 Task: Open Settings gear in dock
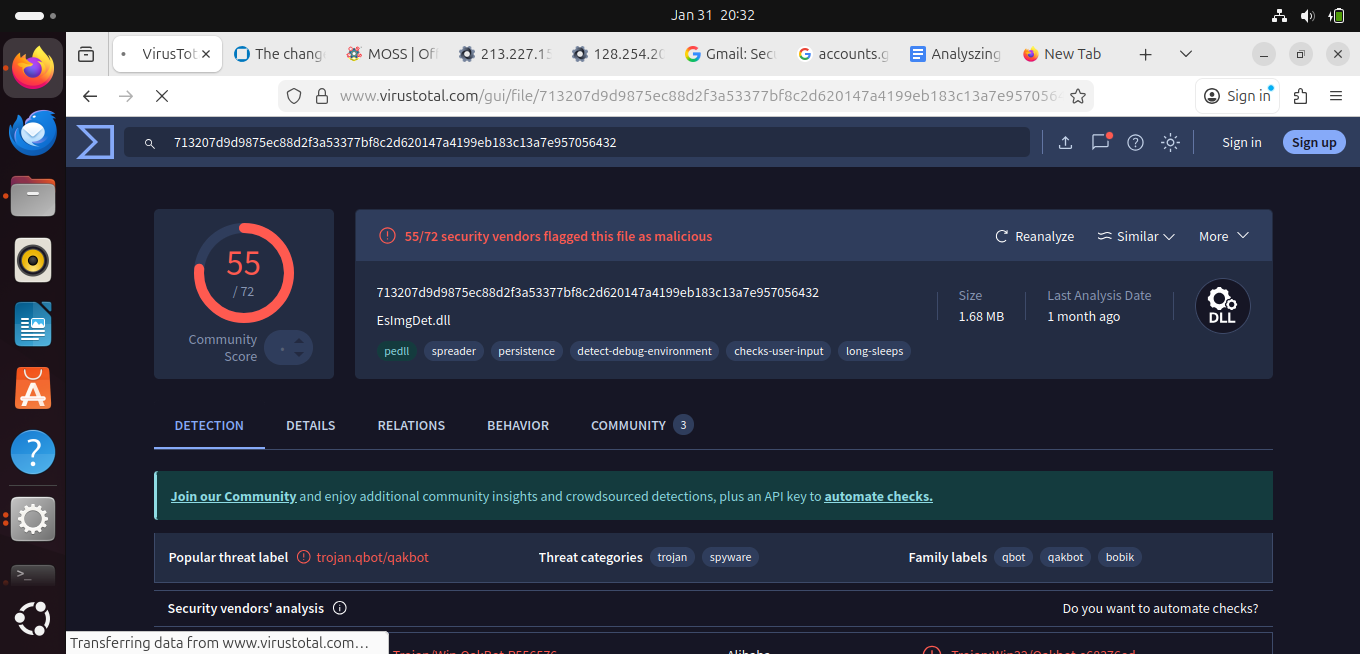coord(33,518)
